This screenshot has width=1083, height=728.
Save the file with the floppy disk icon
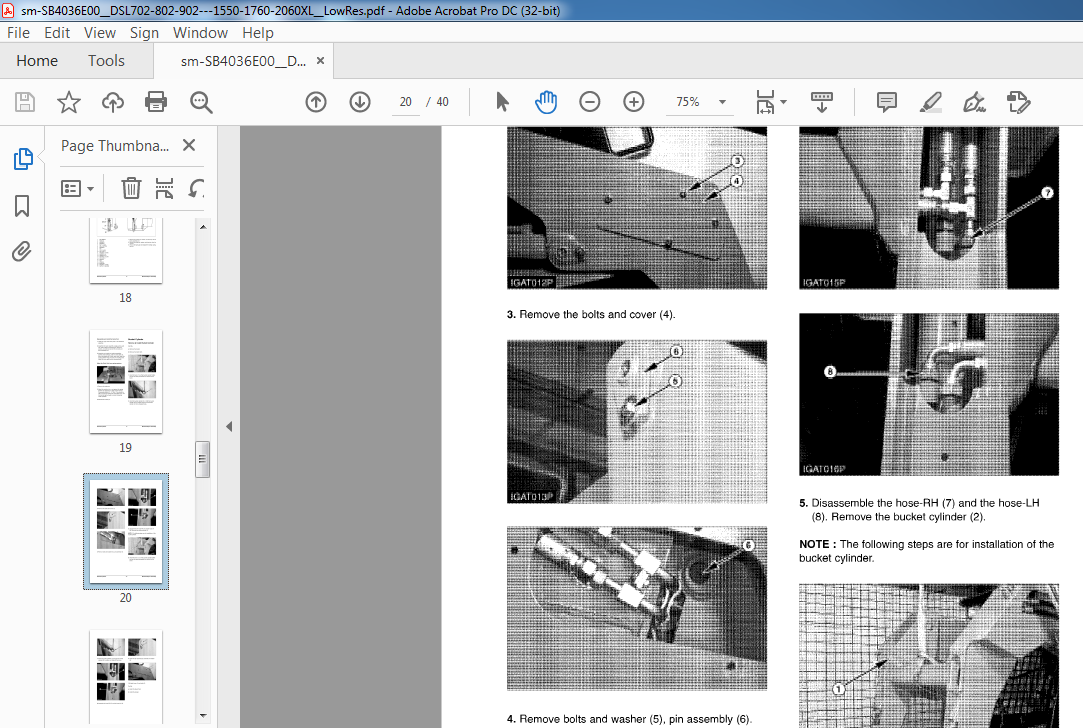25,102
